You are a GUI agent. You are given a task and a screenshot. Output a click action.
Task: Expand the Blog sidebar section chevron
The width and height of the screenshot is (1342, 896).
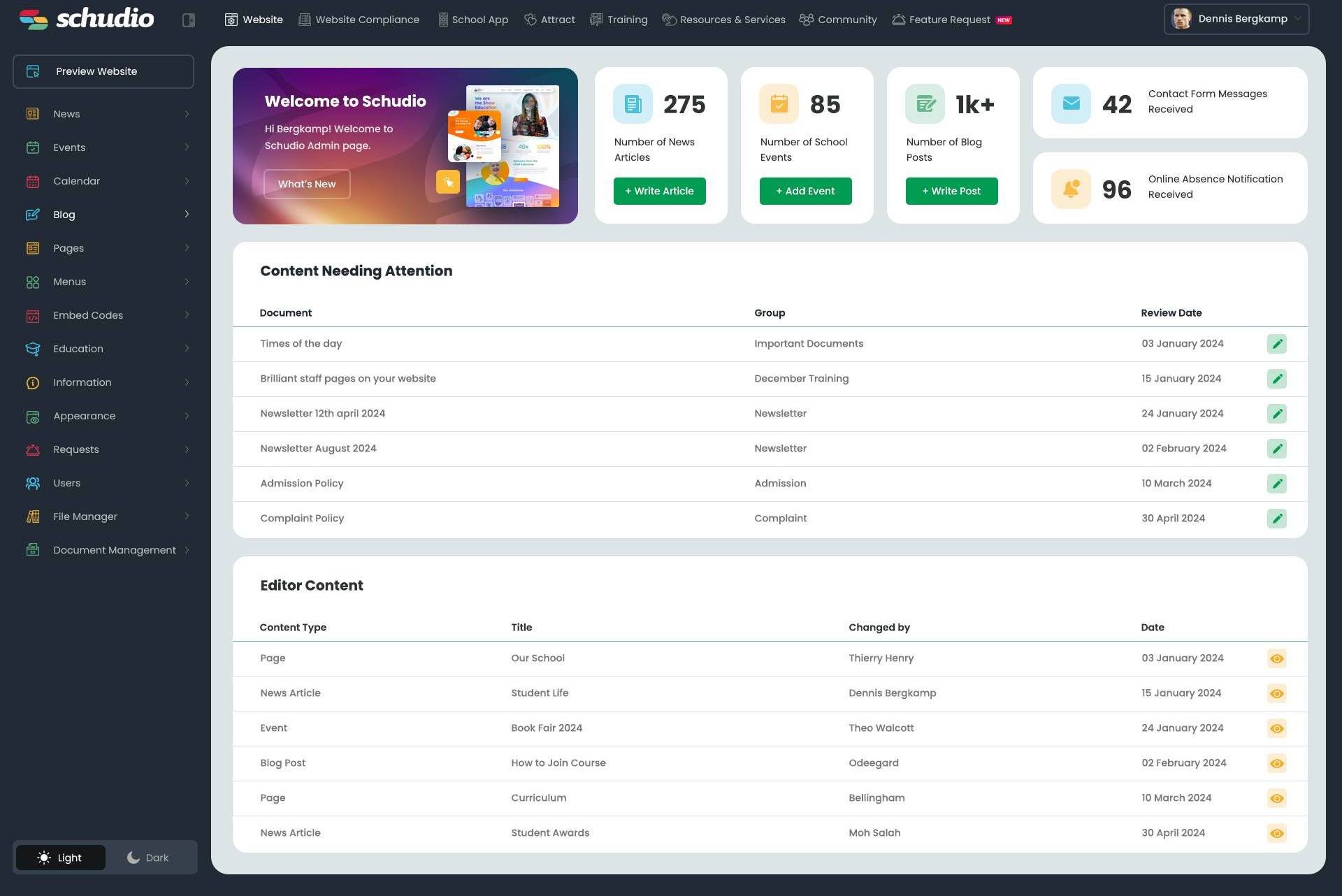(x=187, y=214)
